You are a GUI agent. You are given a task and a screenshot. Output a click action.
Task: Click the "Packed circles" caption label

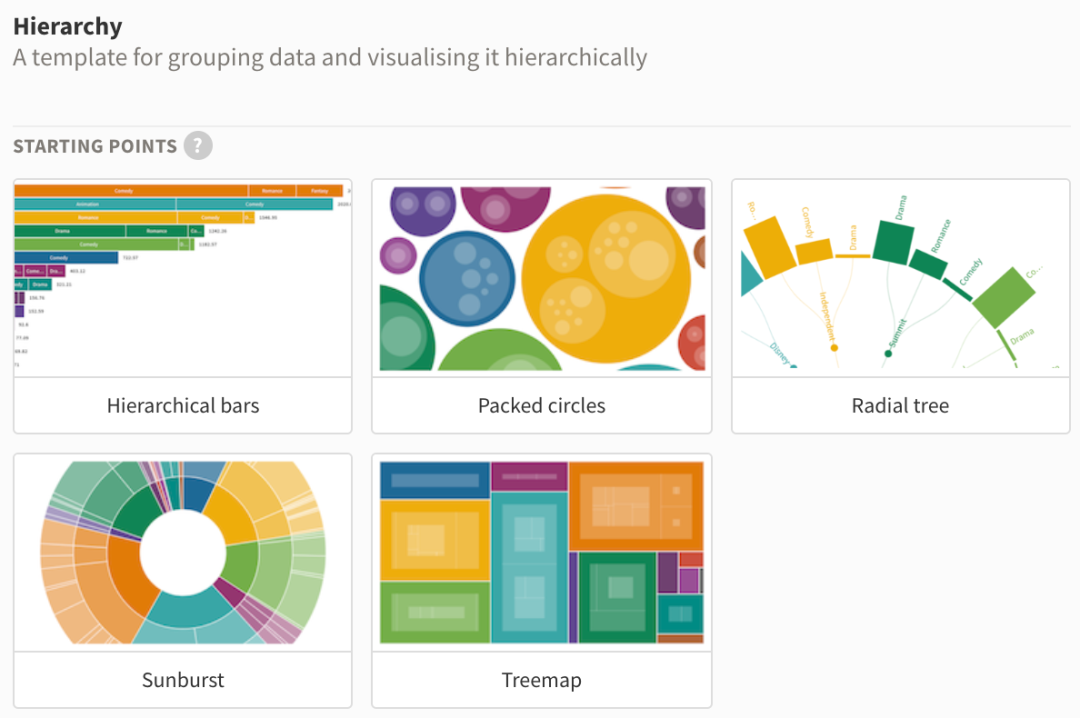(x=541, y=406)
